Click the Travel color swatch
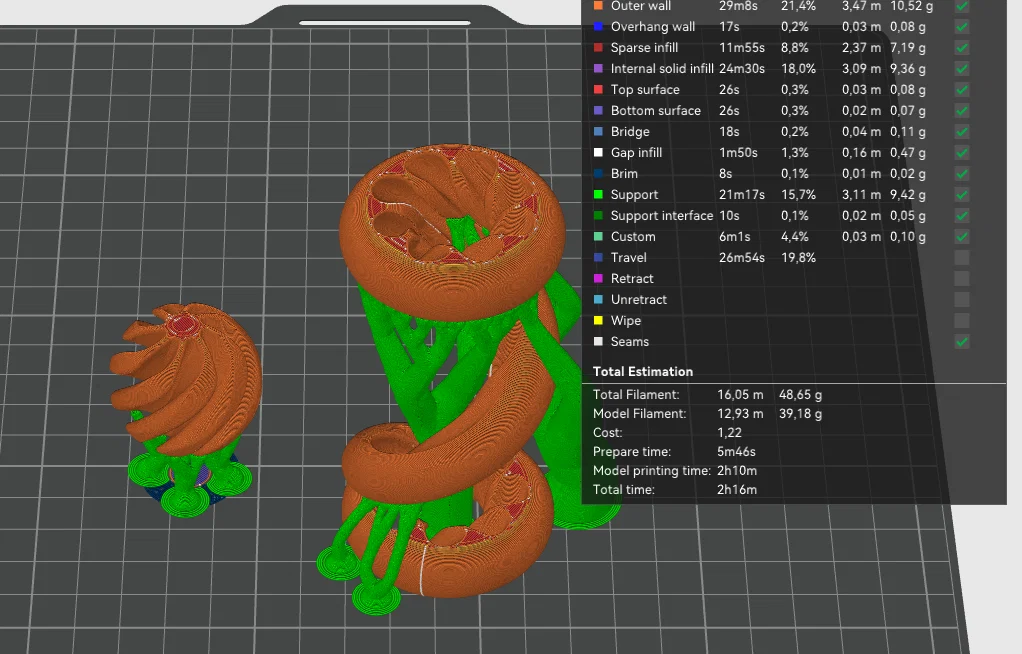Screen dimensions: 1022x654 [x=598, y=258]
